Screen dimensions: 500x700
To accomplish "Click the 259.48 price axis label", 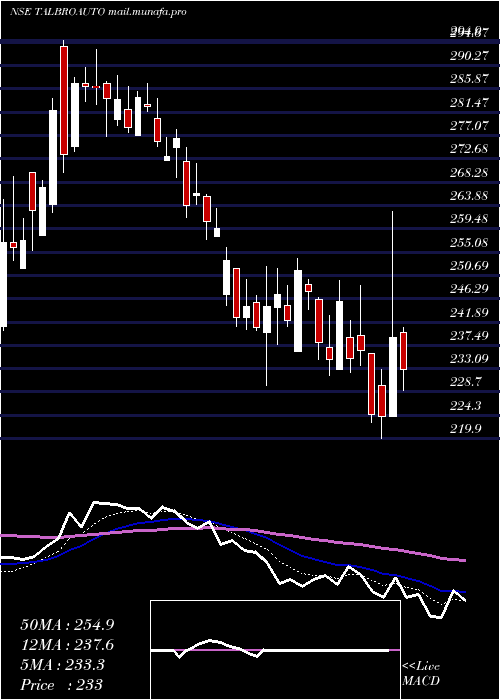I will (469, 219).
